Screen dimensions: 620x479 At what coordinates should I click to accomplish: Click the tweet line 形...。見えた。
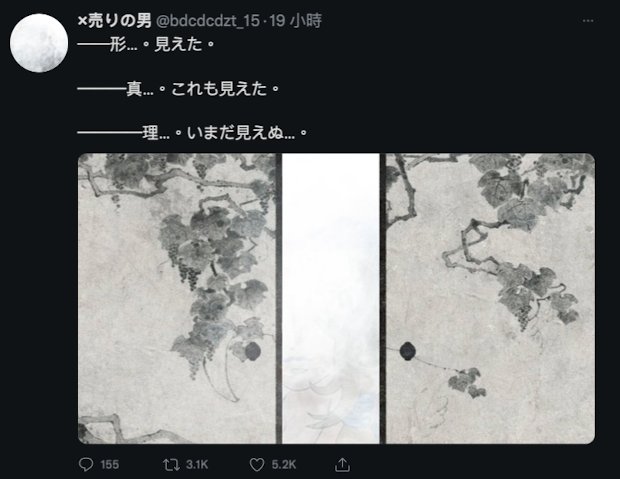146,44
